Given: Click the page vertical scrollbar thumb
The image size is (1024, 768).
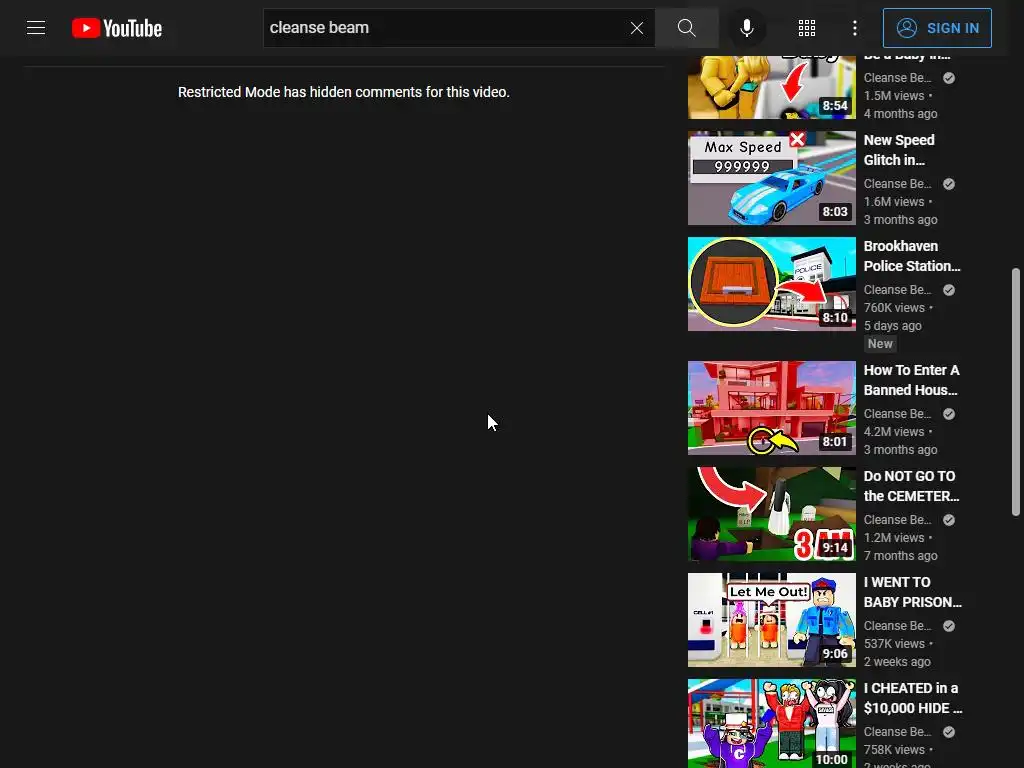Looking at the screenshot, I should [x=1016, y=392].
